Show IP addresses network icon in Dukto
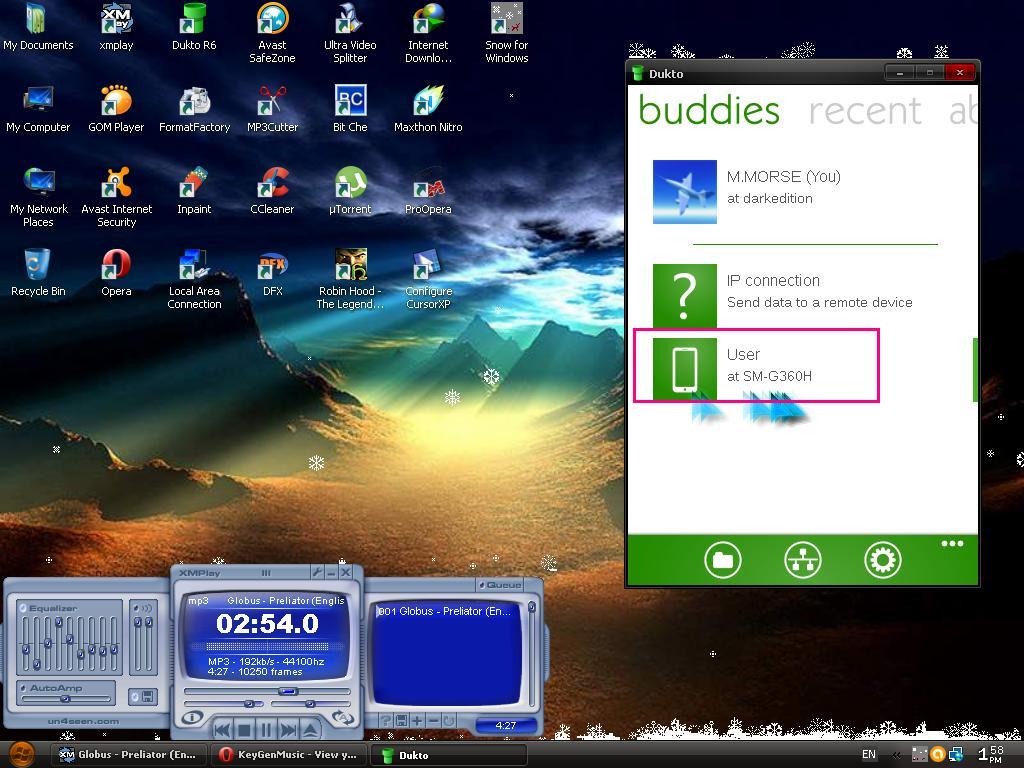This screenshot has width=1024, height=768. pos(803,560)
